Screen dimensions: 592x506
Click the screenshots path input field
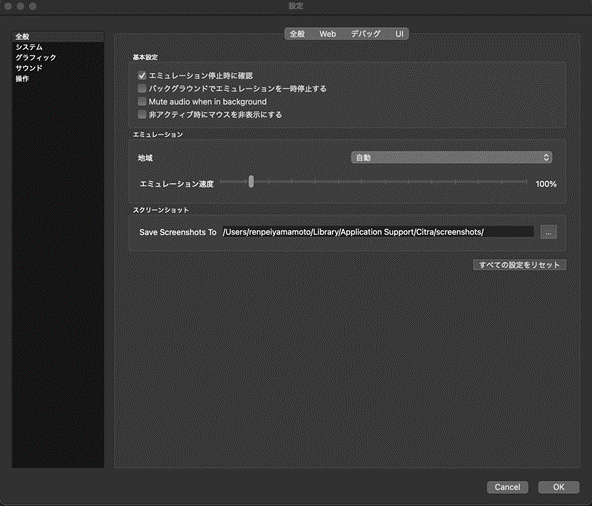point(378,232)
